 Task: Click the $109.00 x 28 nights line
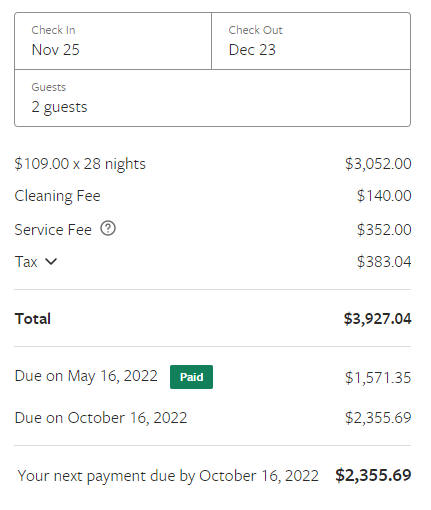(x=213, y=164)
